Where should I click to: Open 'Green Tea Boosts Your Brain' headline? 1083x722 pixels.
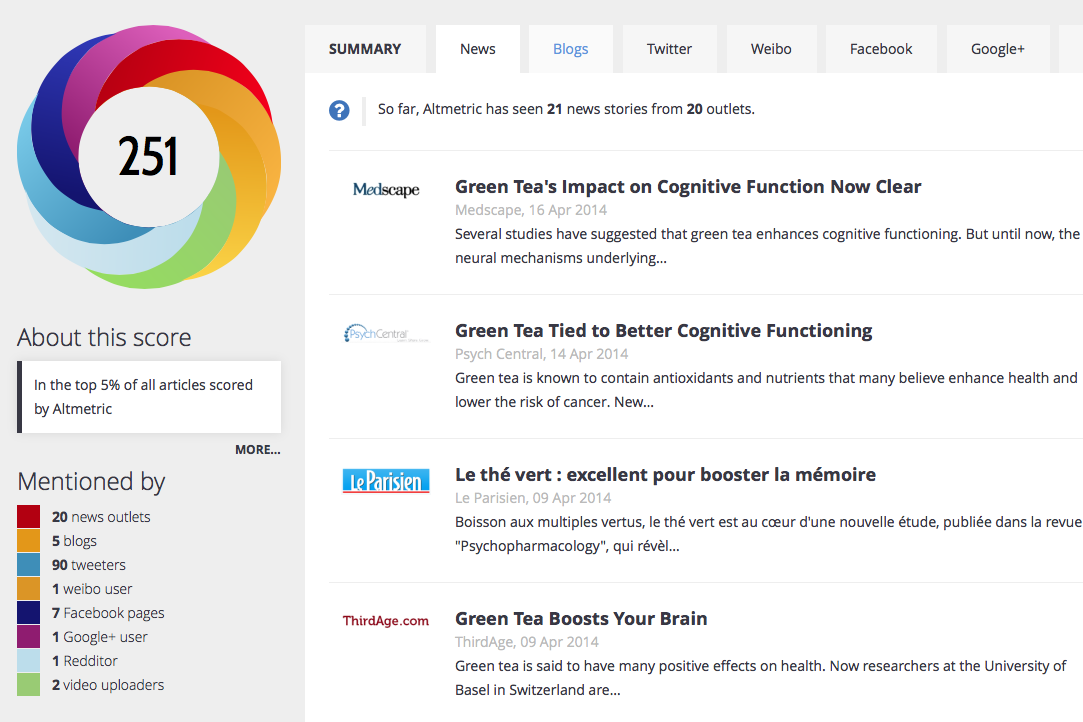[581, 619]
